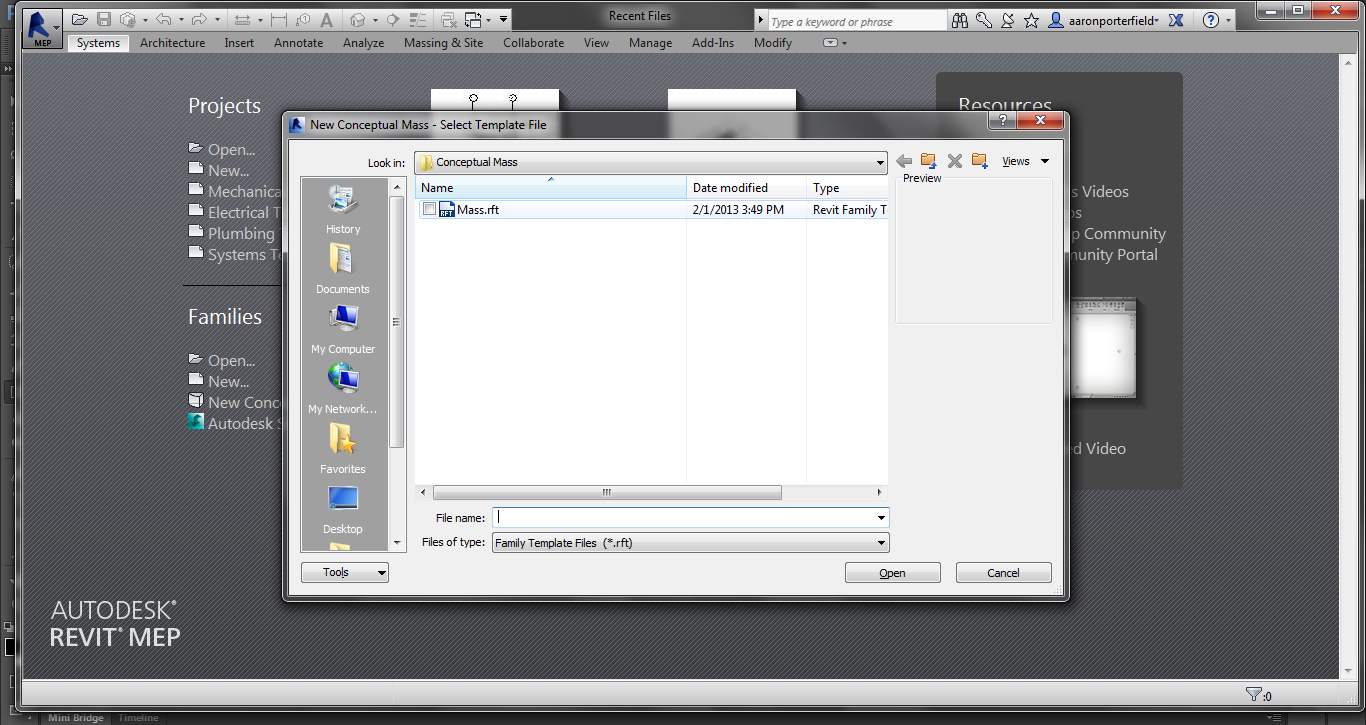Expand the Look in folder dropdown

point(880,162)
